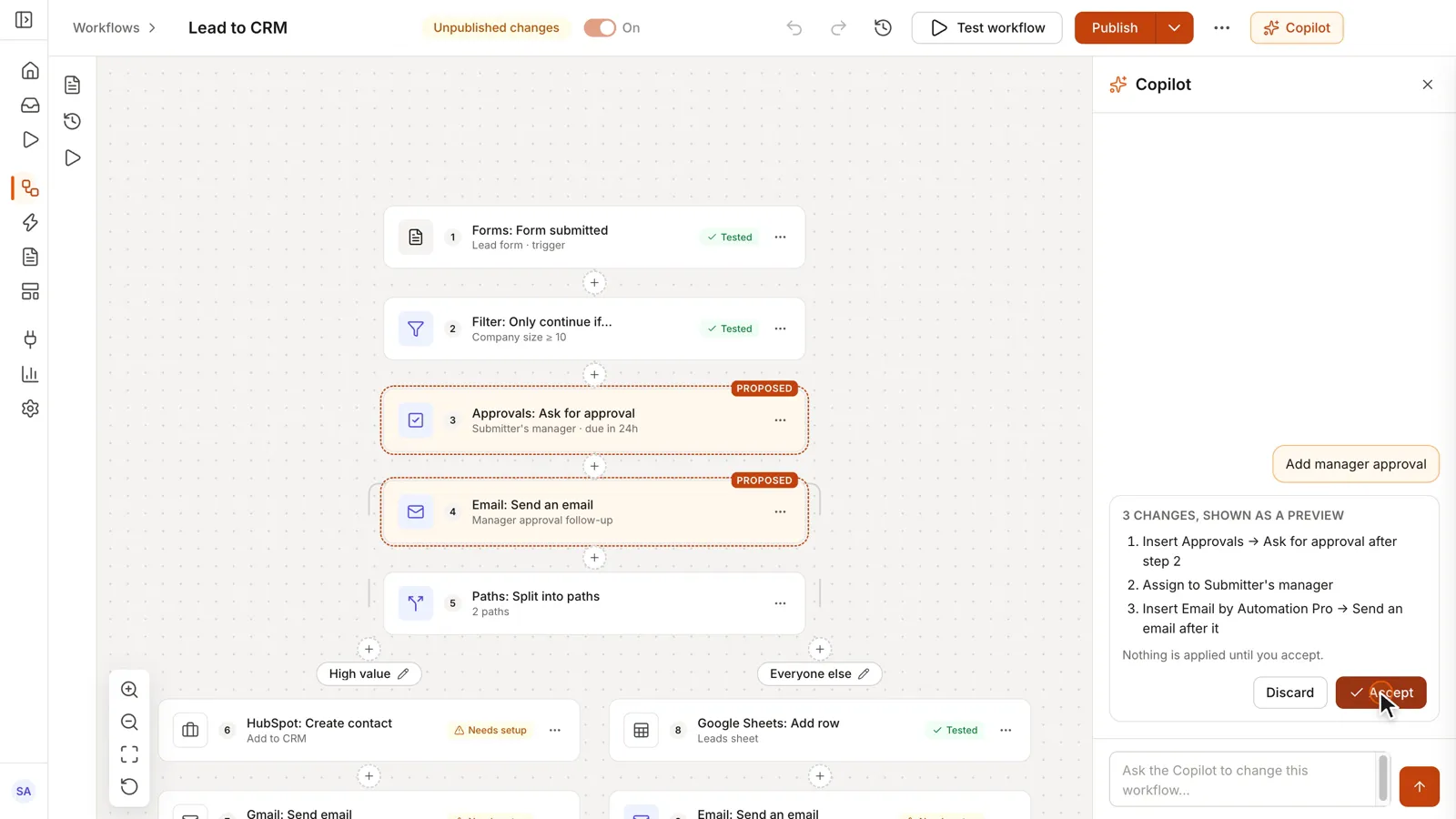Image resolution: width=1456 pixels, height=819 pixels.
Task: Click the Publish button
Action: click(1115, 28)
